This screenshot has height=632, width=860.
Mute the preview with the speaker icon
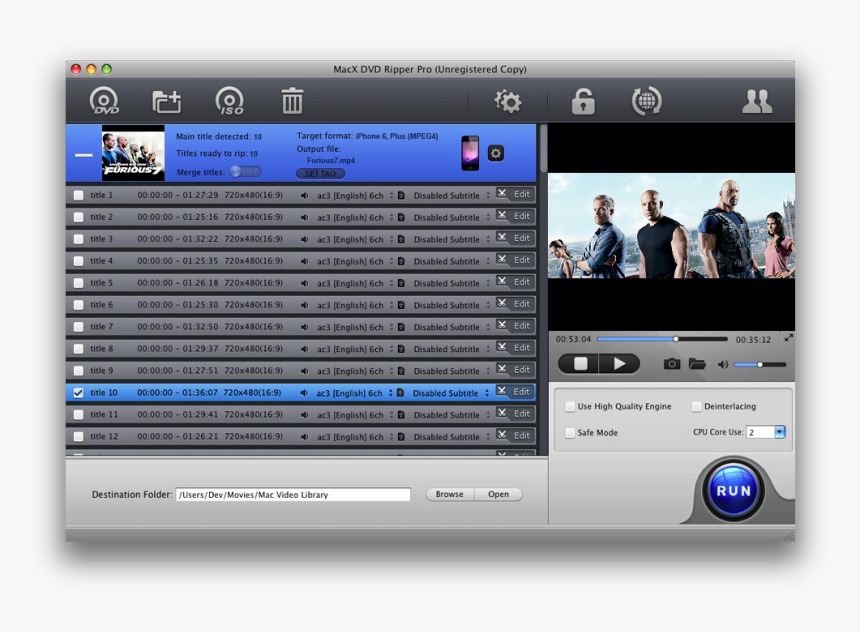[x=723, y=364]
